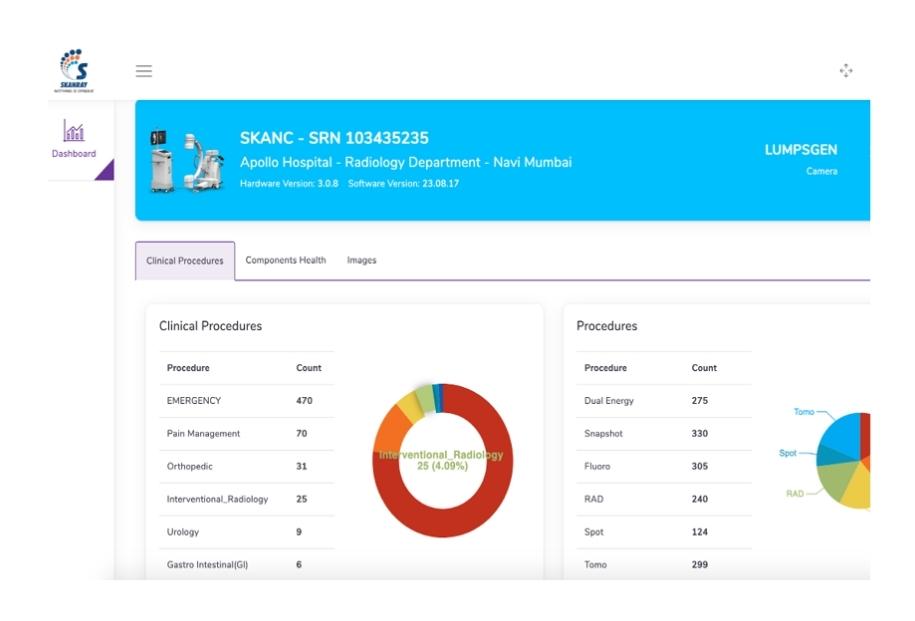
Task: Click the Snapshot count 330
Action: [700, 433]
